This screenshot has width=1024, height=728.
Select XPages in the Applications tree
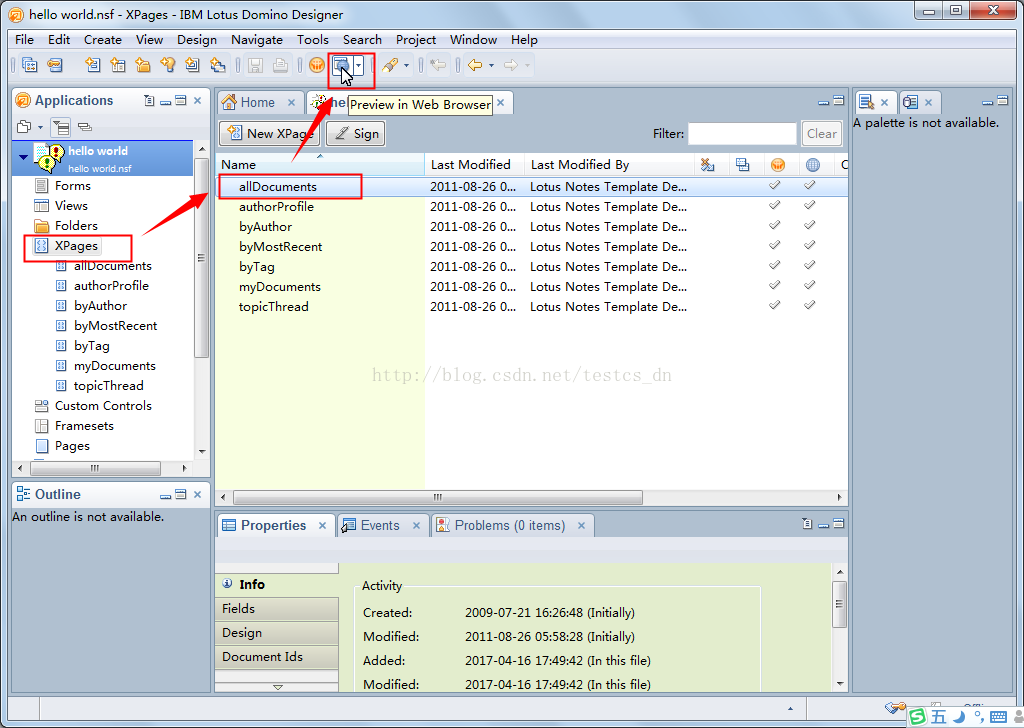click(76, 246)
